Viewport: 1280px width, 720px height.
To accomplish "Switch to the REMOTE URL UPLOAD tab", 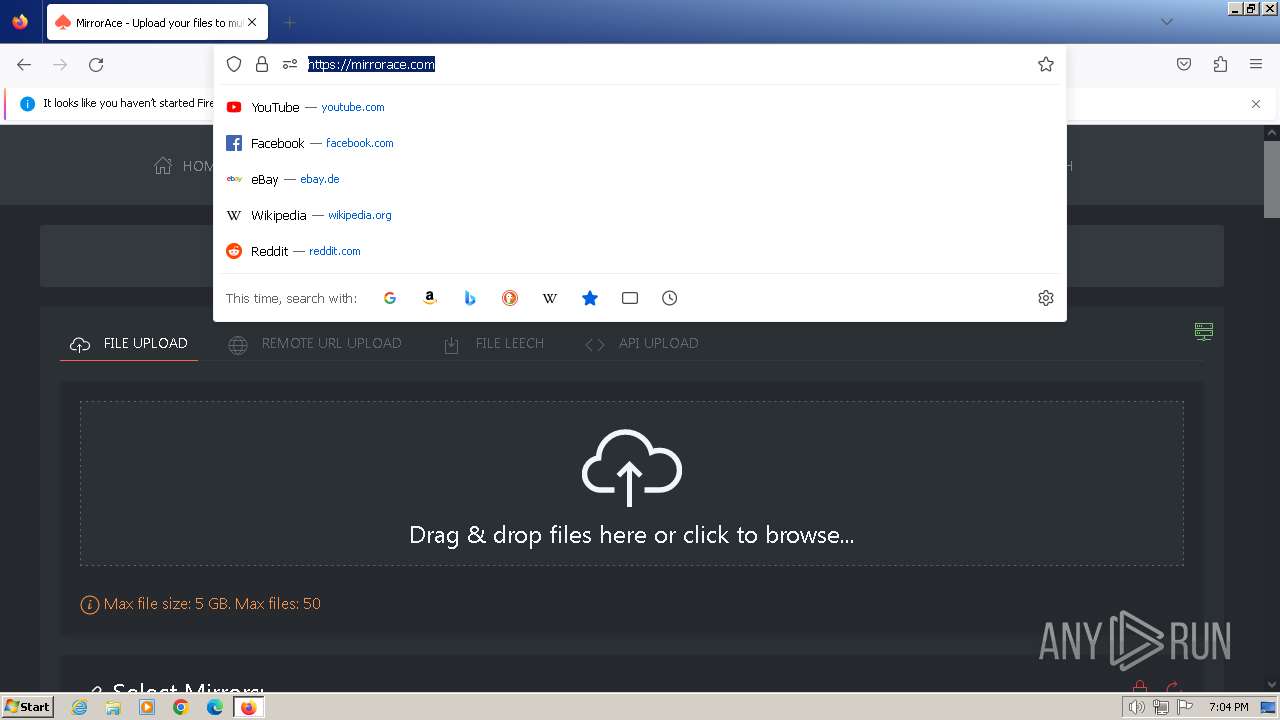I will click(x=315, y=343).
